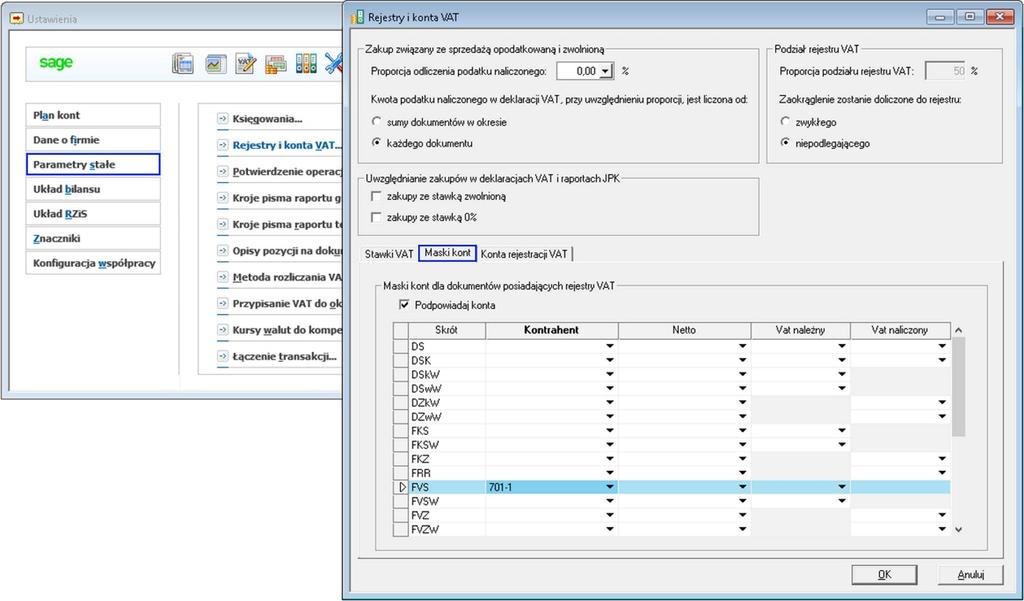
Task: Click arrow icon beside Kroje pisma raportu t
Action: click(x=223, y=224)
